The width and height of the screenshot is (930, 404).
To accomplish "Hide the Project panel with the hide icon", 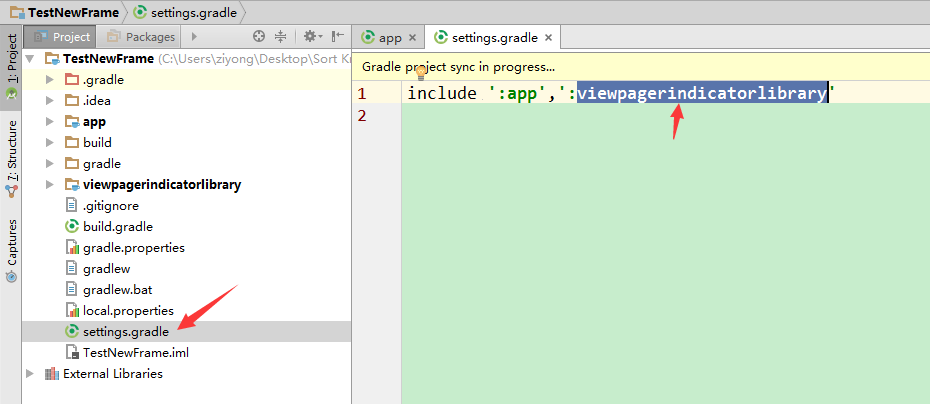I will tap(338, 37).
